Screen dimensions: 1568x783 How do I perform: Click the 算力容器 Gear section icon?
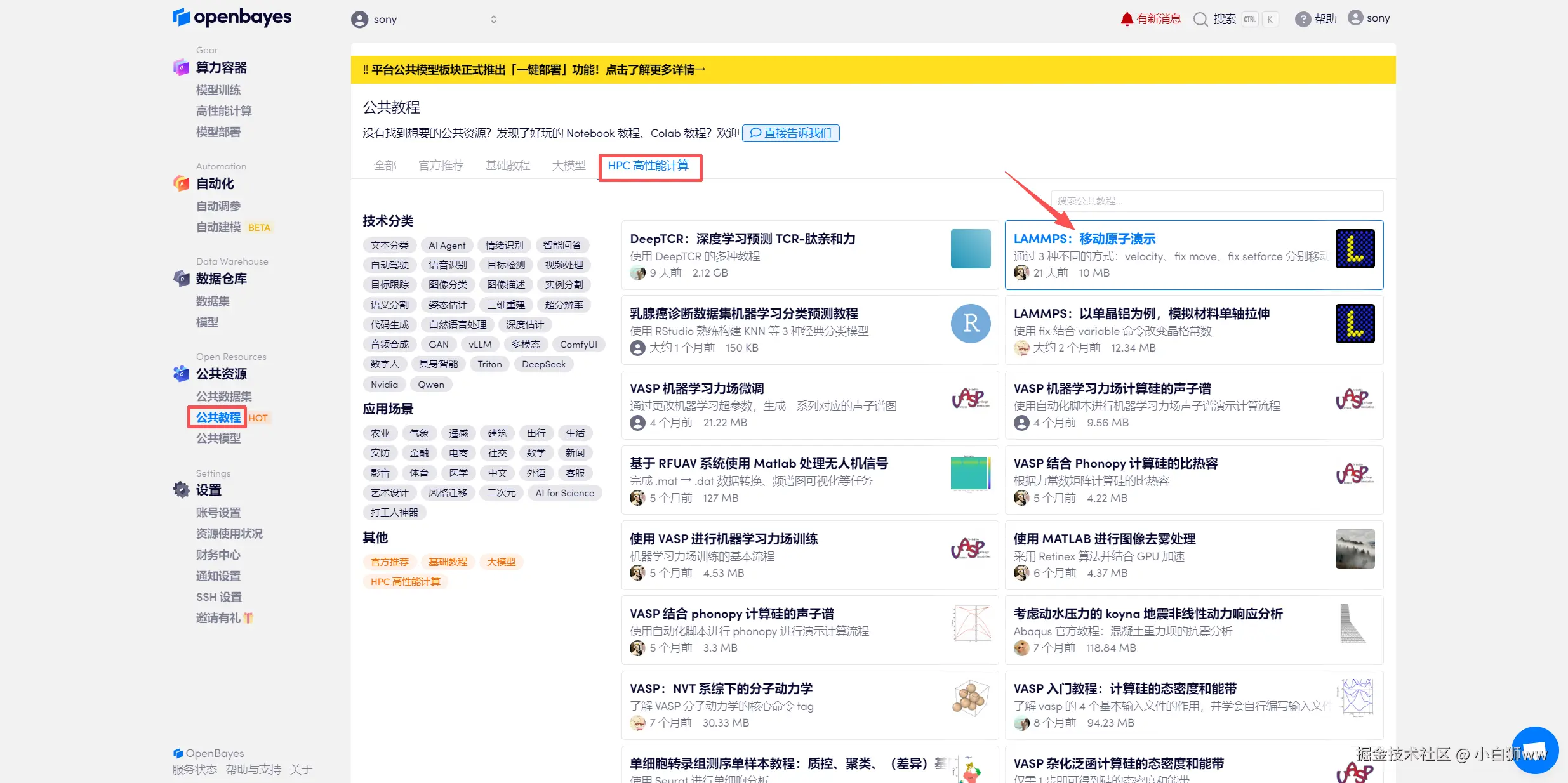click(x=181, y=67)
